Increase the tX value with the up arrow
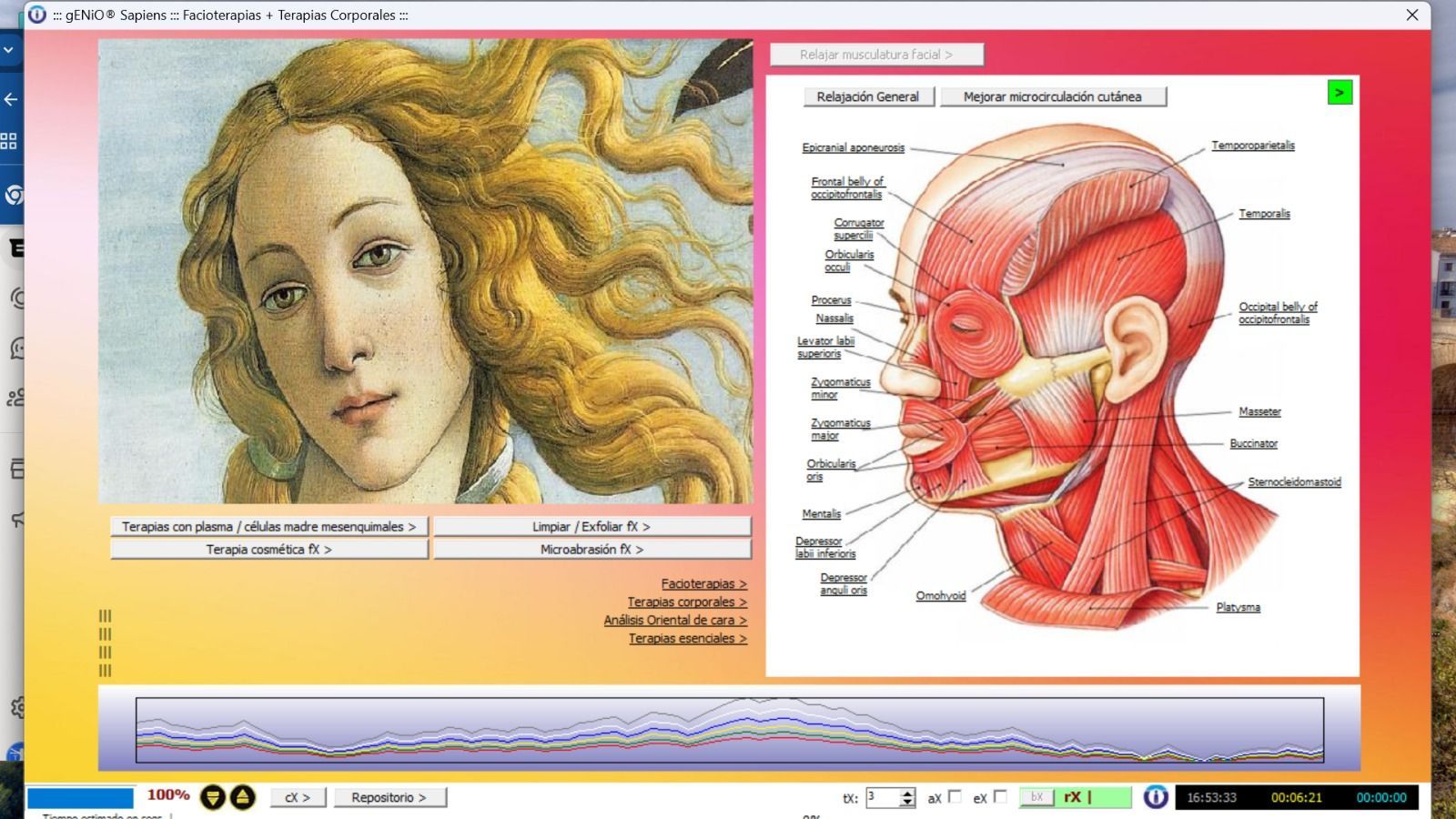 [907, 793]
